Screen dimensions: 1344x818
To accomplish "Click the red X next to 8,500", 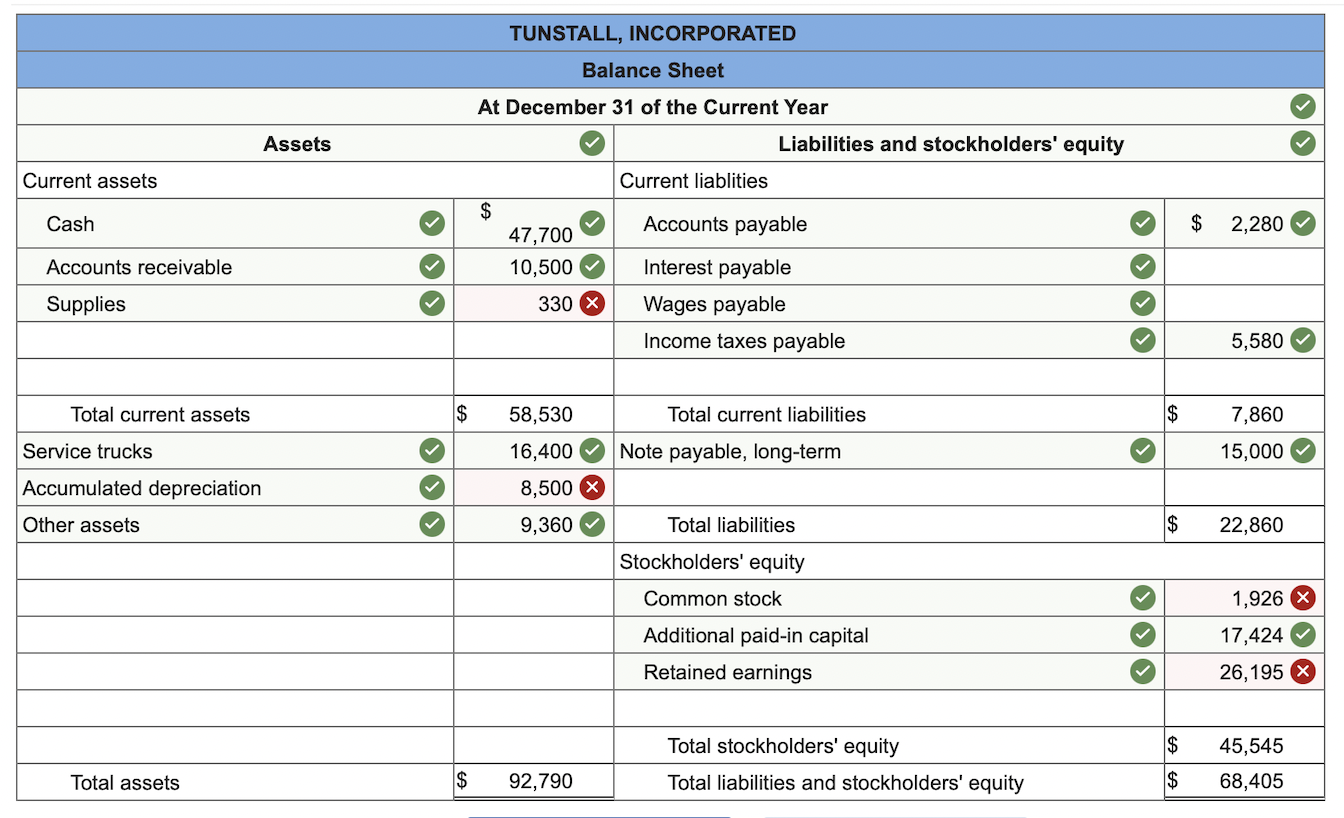I will tap(592, 488).
